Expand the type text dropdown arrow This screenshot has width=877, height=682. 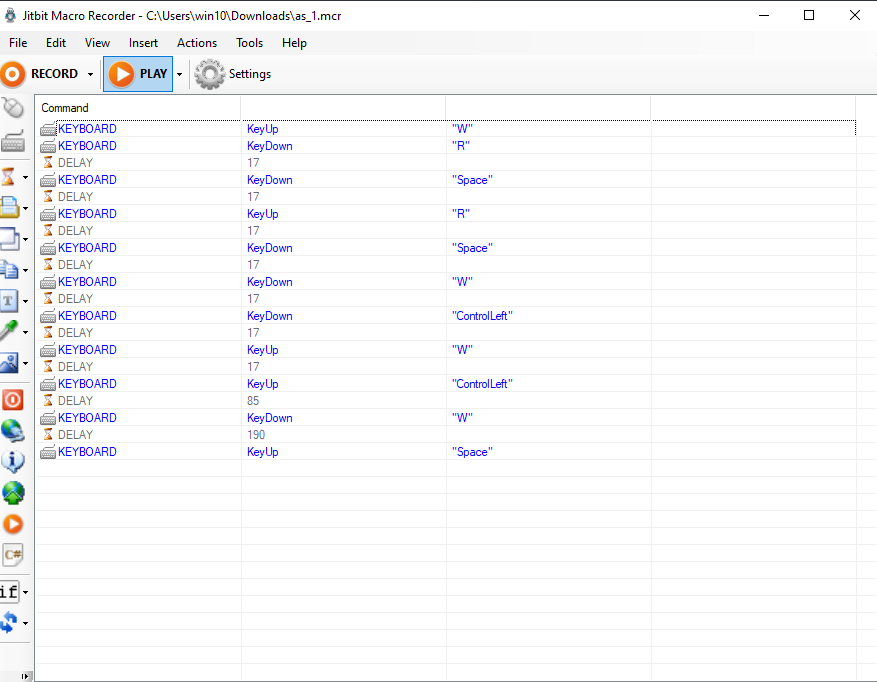click(x=25, y=302)
